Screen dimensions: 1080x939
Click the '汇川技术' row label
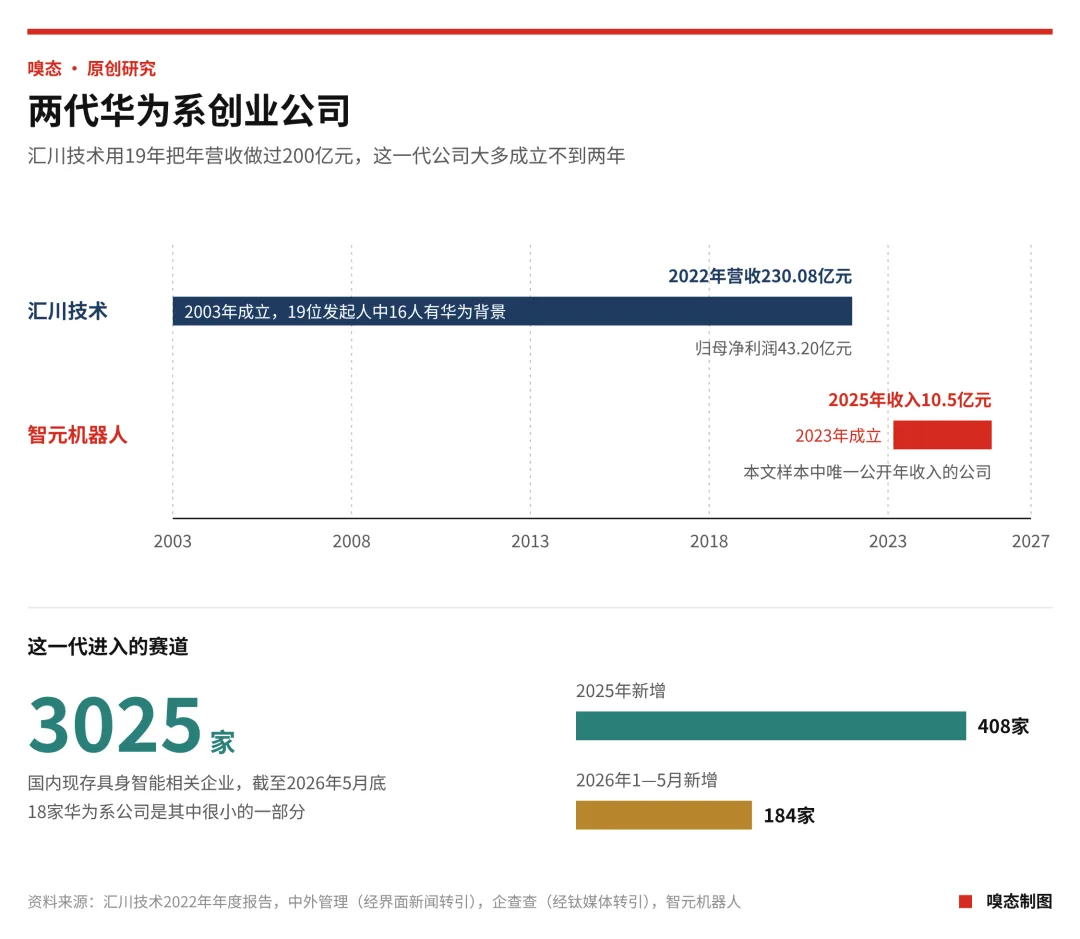click(x=68, y=311)
